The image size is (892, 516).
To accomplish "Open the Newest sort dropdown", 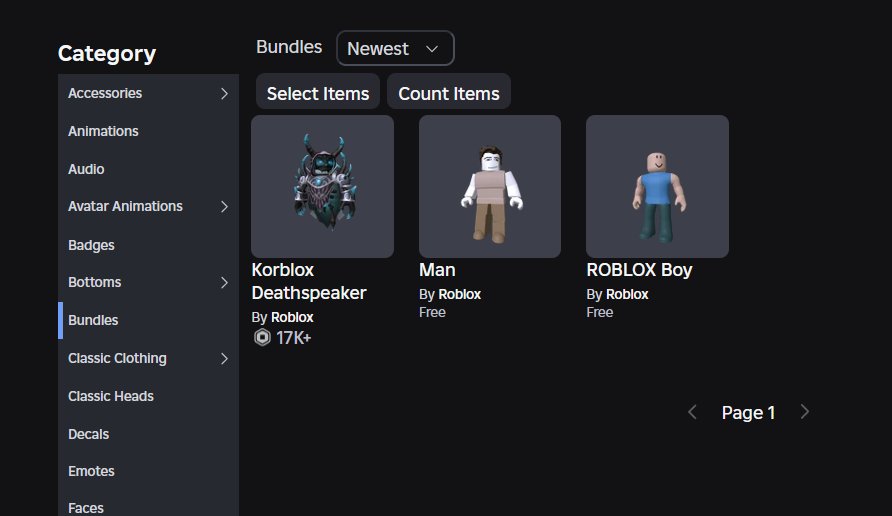I will tap(395, 48).
